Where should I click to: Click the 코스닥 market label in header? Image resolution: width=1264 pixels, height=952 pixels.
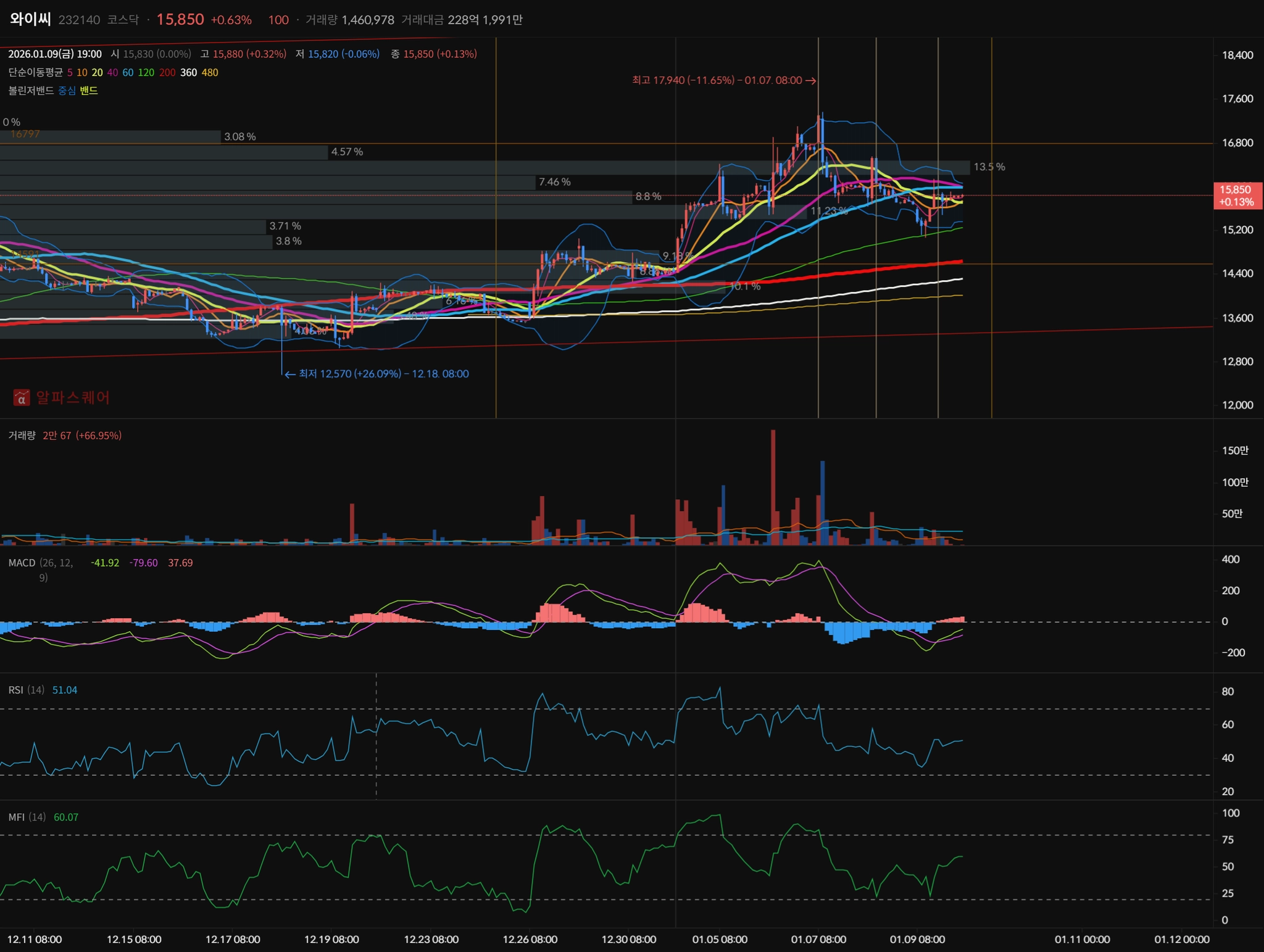(x=123, y=20)
